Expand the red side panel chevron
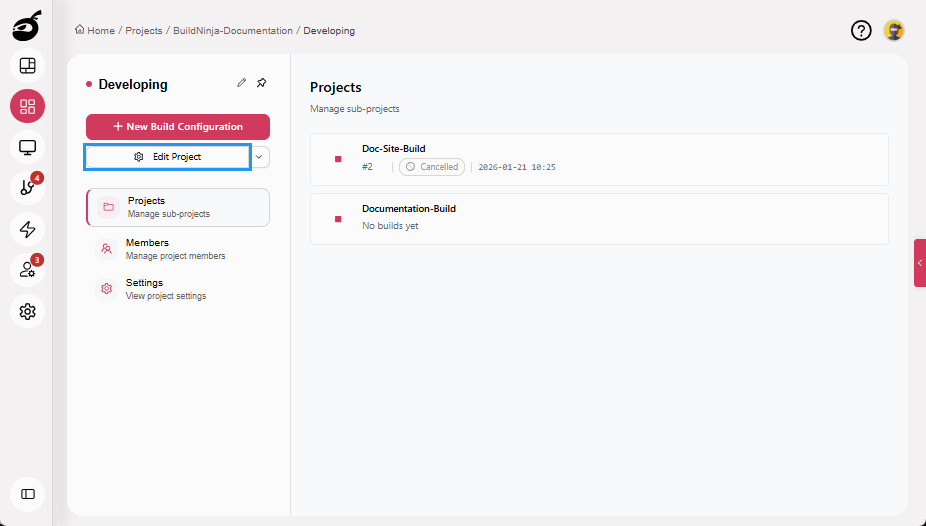The width and height of the screenshot is (926, 526). [x=920, y=263]
